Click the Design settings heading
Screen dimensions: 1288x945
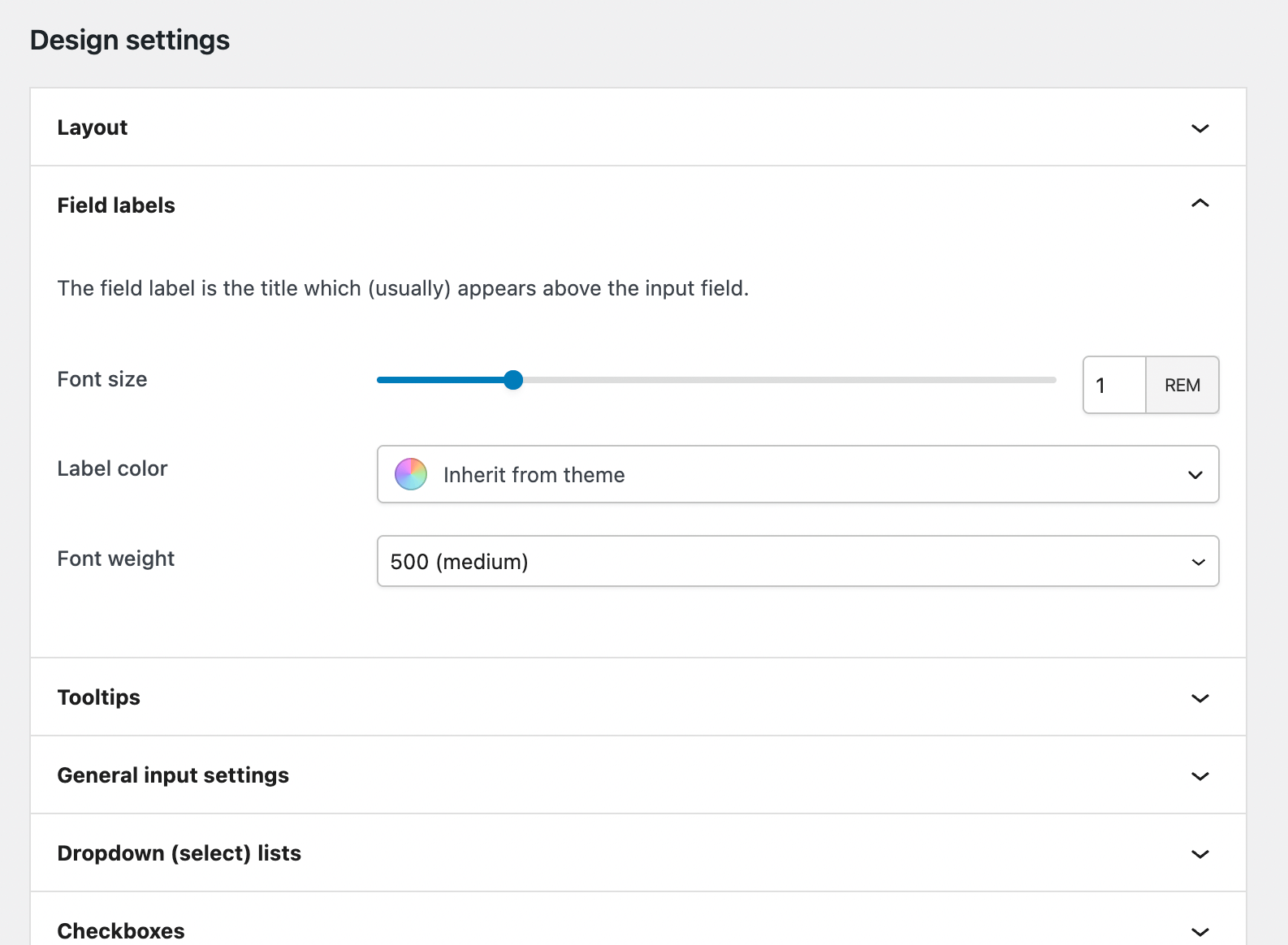(130, 40)
